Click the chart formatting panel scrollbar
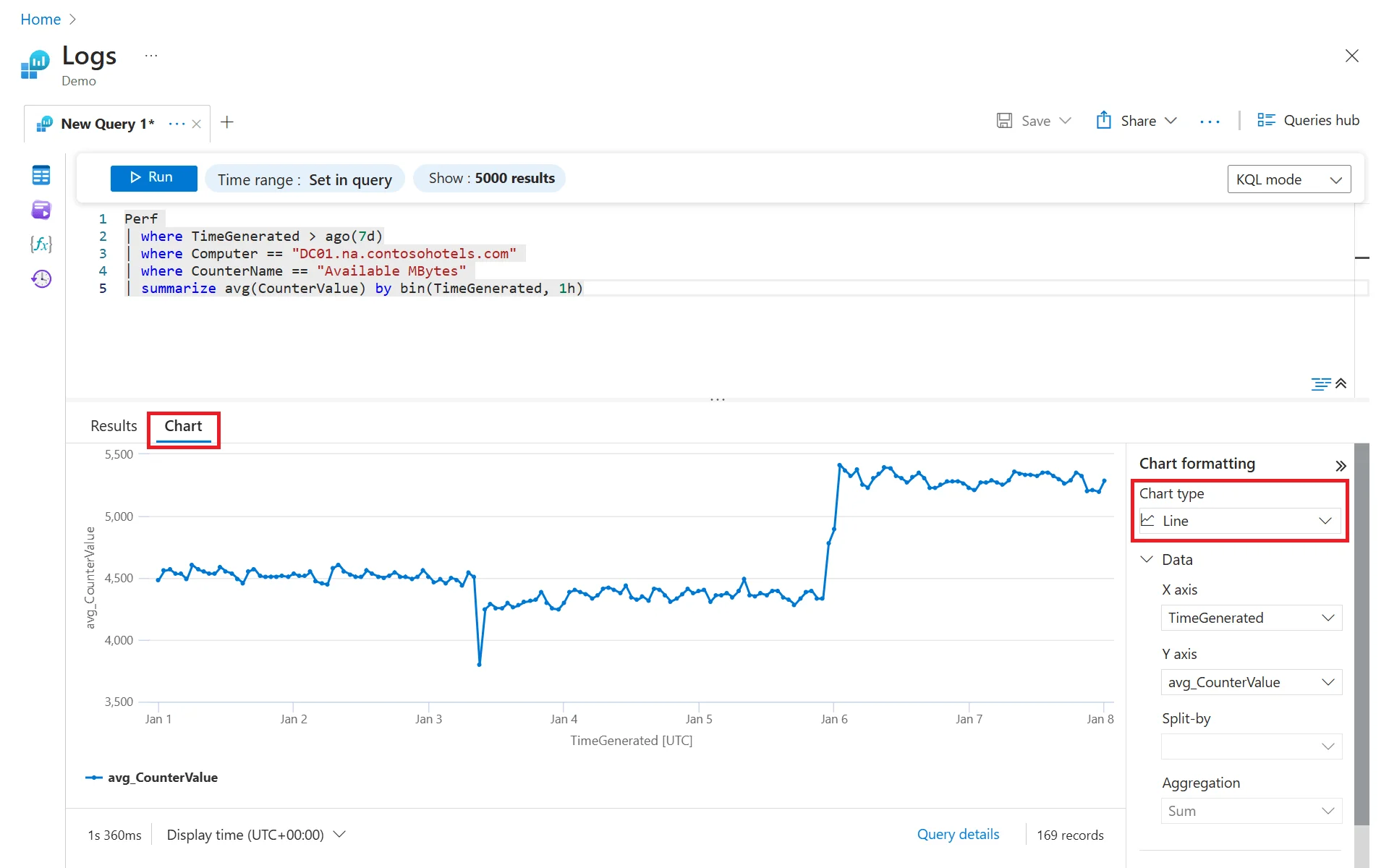The height and width of the screenshot is (868, 1389). click(1361, 633)
